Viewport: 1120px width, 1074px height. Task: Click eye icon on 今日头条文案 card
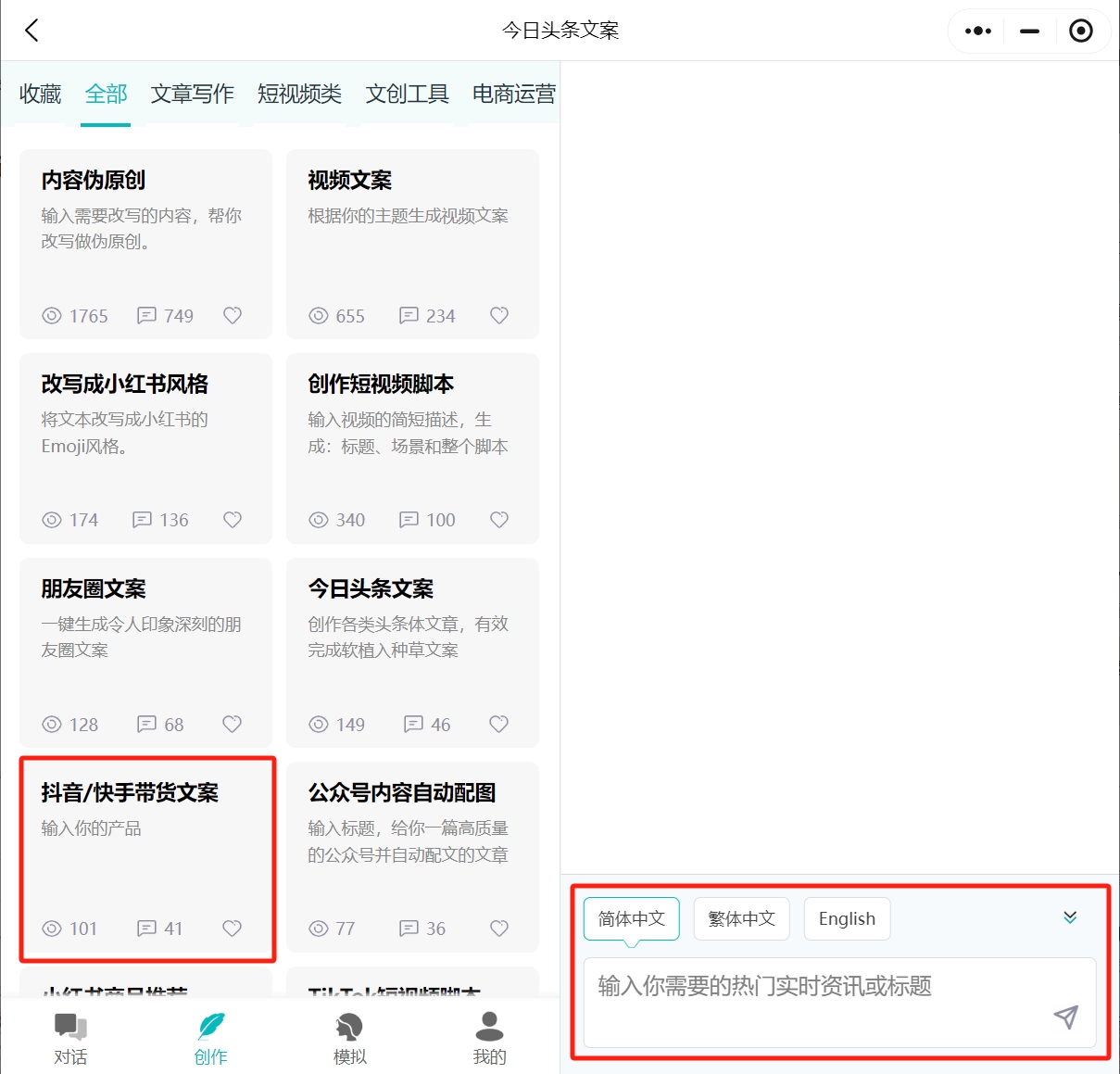point(319,725)
